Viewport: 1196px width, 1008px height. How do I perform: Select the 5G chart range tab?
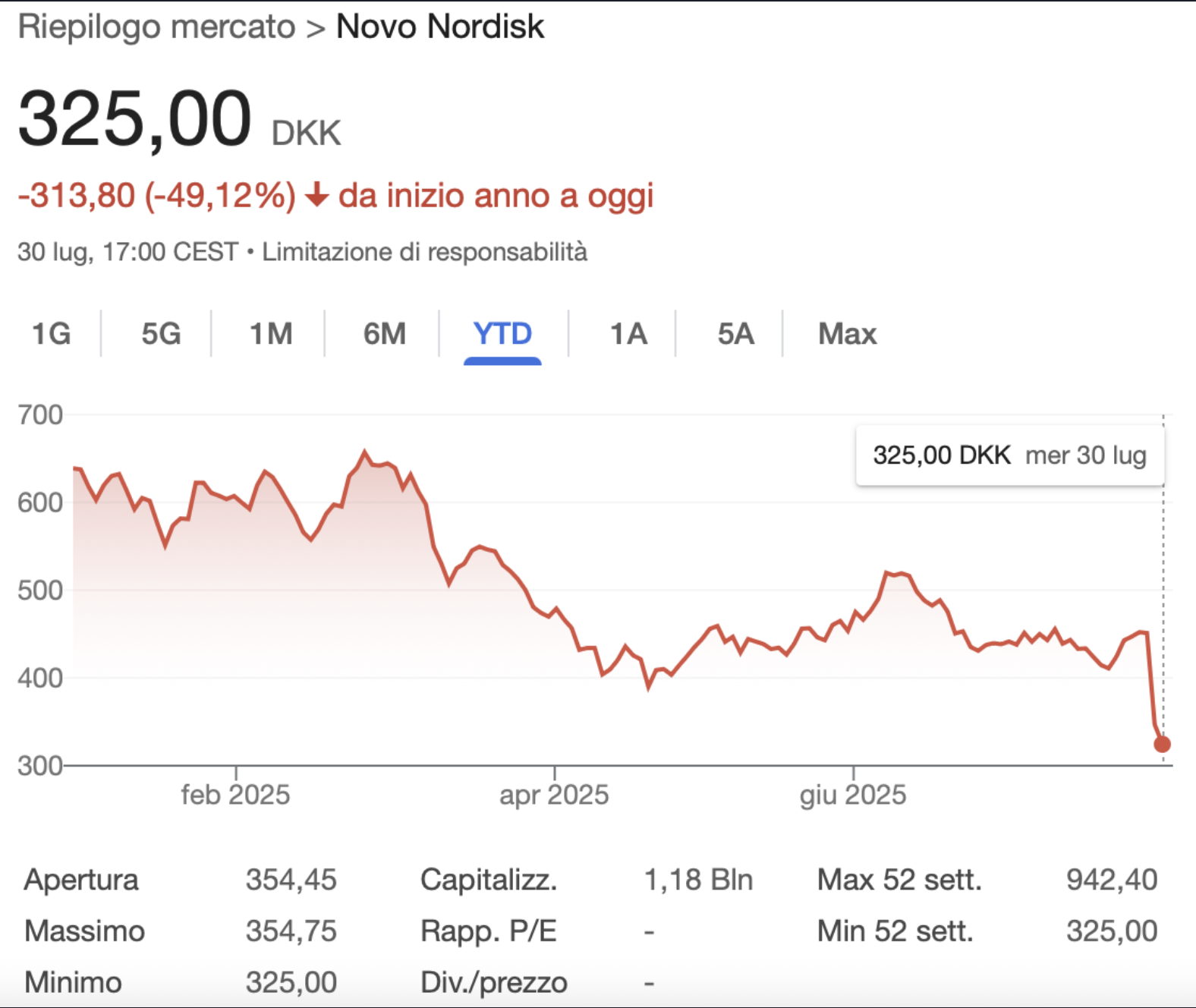pos(161,334)
